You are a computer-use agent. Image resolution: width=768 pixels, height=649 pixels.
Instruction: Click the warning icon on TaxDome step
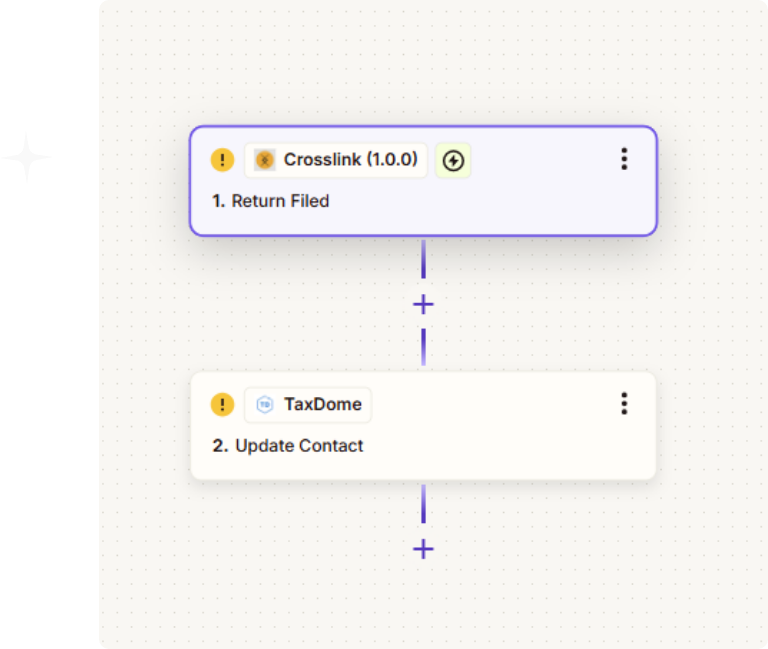point(222,405)
